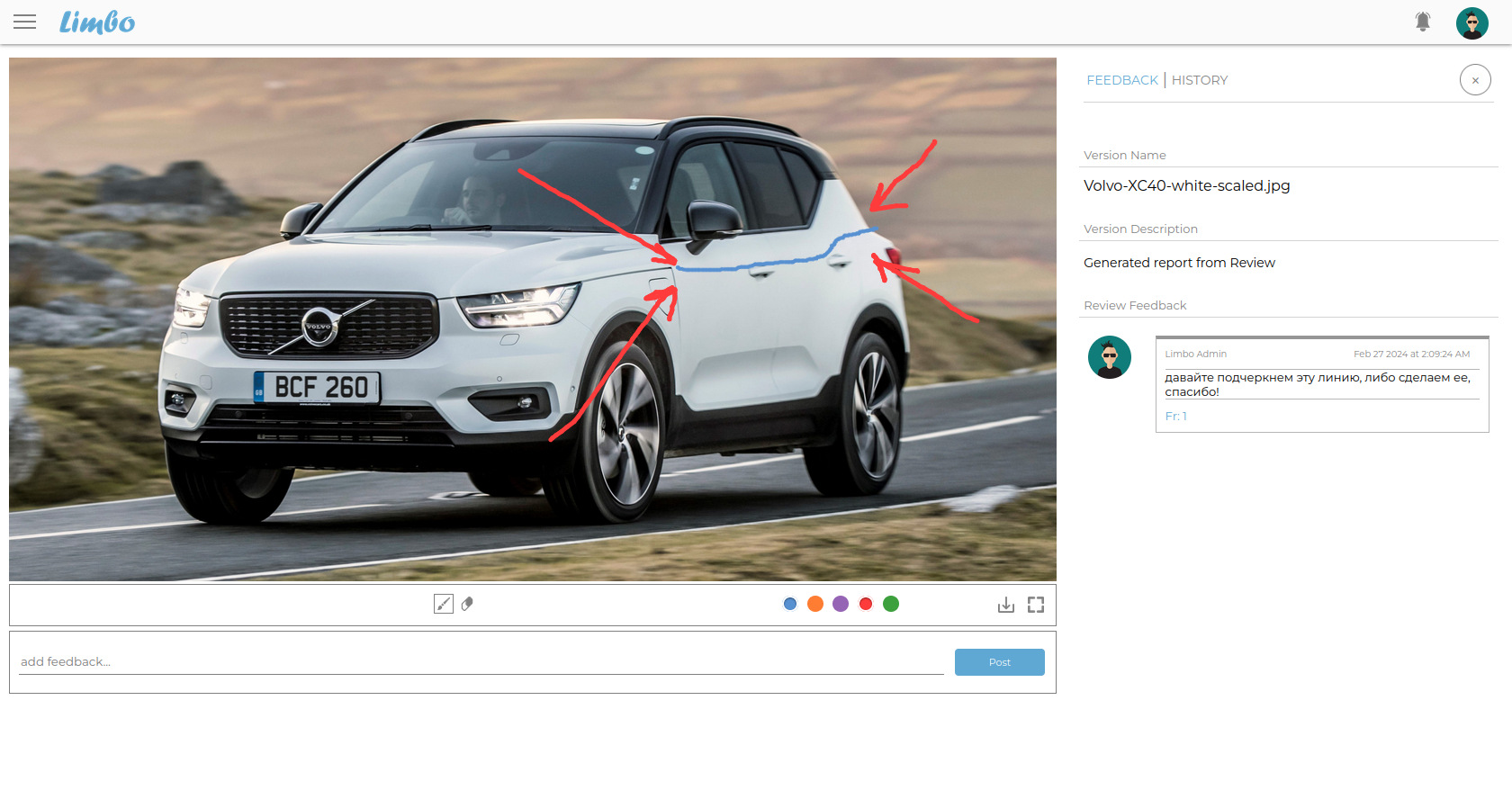1512x808 pixels.
Task: Pick the orange color swatch
Action: (815, 604)
